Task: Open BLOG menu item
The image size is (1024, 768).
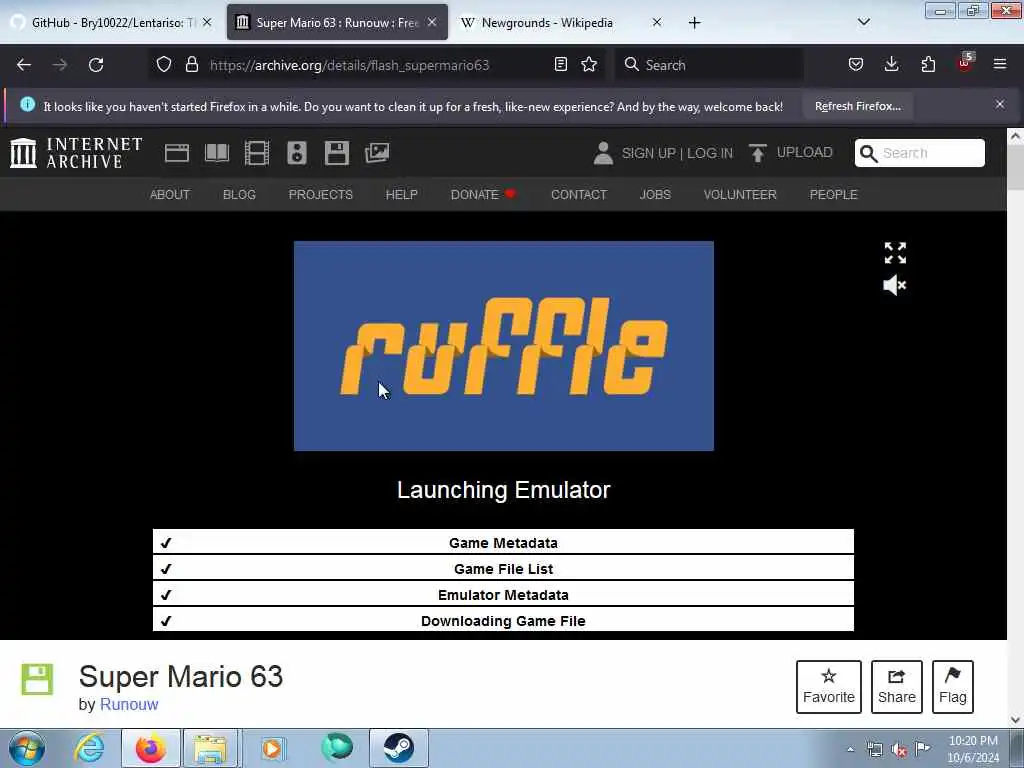Action: pyautogui.click(x=239, y=195)
